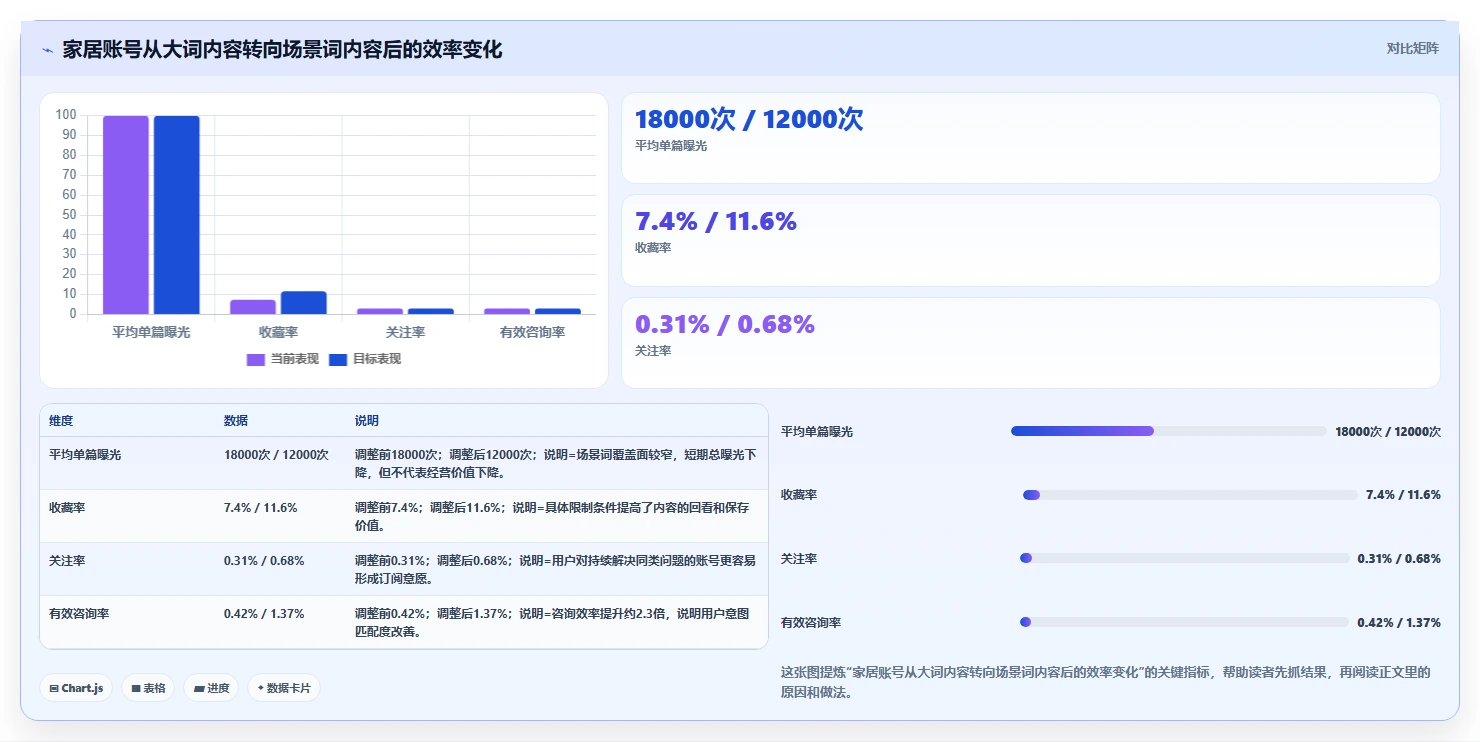The width and height of the screenshot is (1480, 742).
Task: Click the 表格 chip below the table
Action: click(x=148, y=688)
